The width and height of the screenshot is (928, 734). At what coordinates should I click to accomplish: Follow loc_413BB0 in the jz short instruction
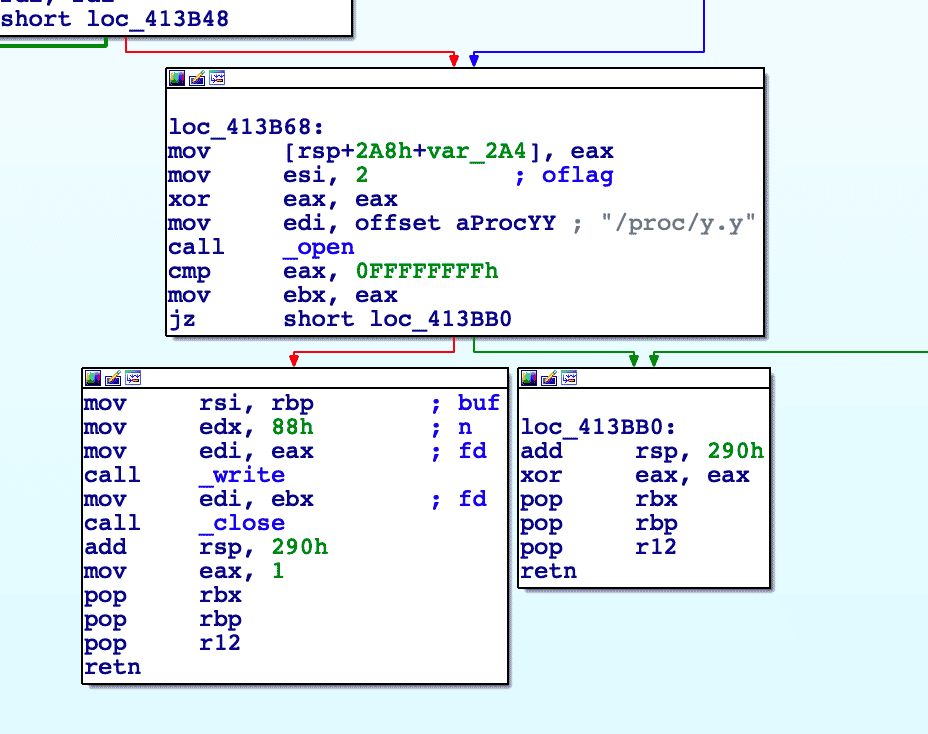pyautogui.click(x=440, y=320)
